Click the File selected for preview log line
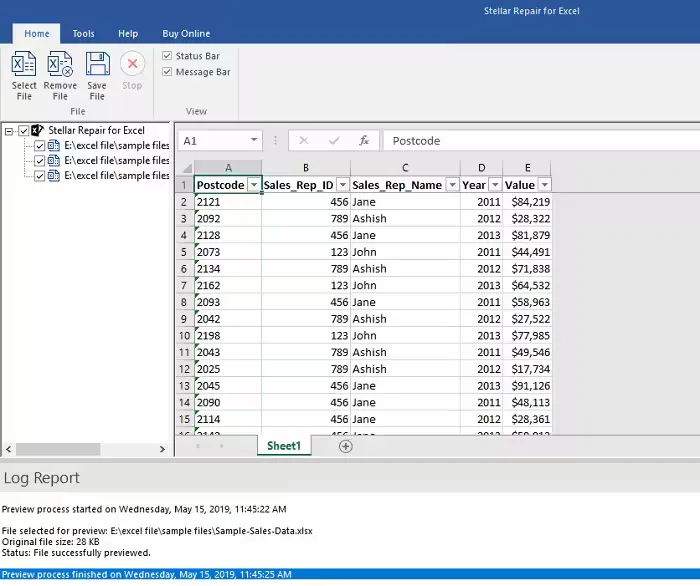Image resolution: width=700 pixels, height=586 pixels. tap(157, 531)
